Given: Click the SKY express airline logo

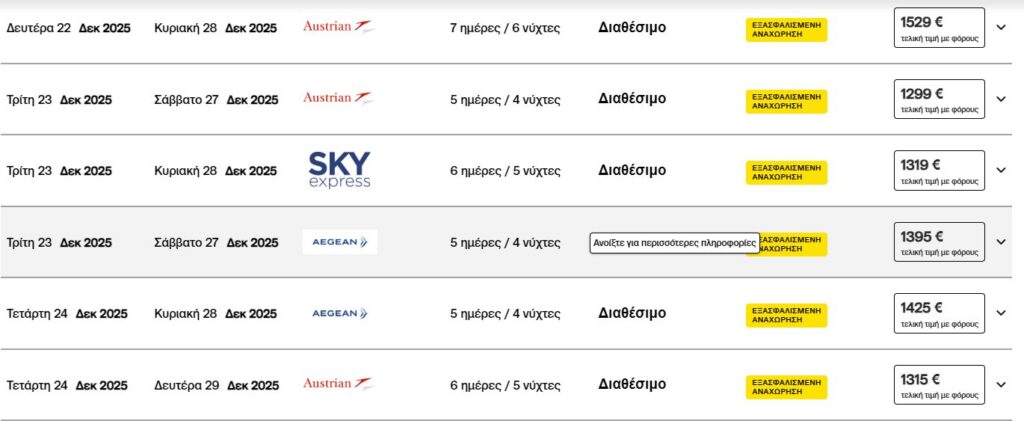Looking at the screenshot, I should point(339,170).
